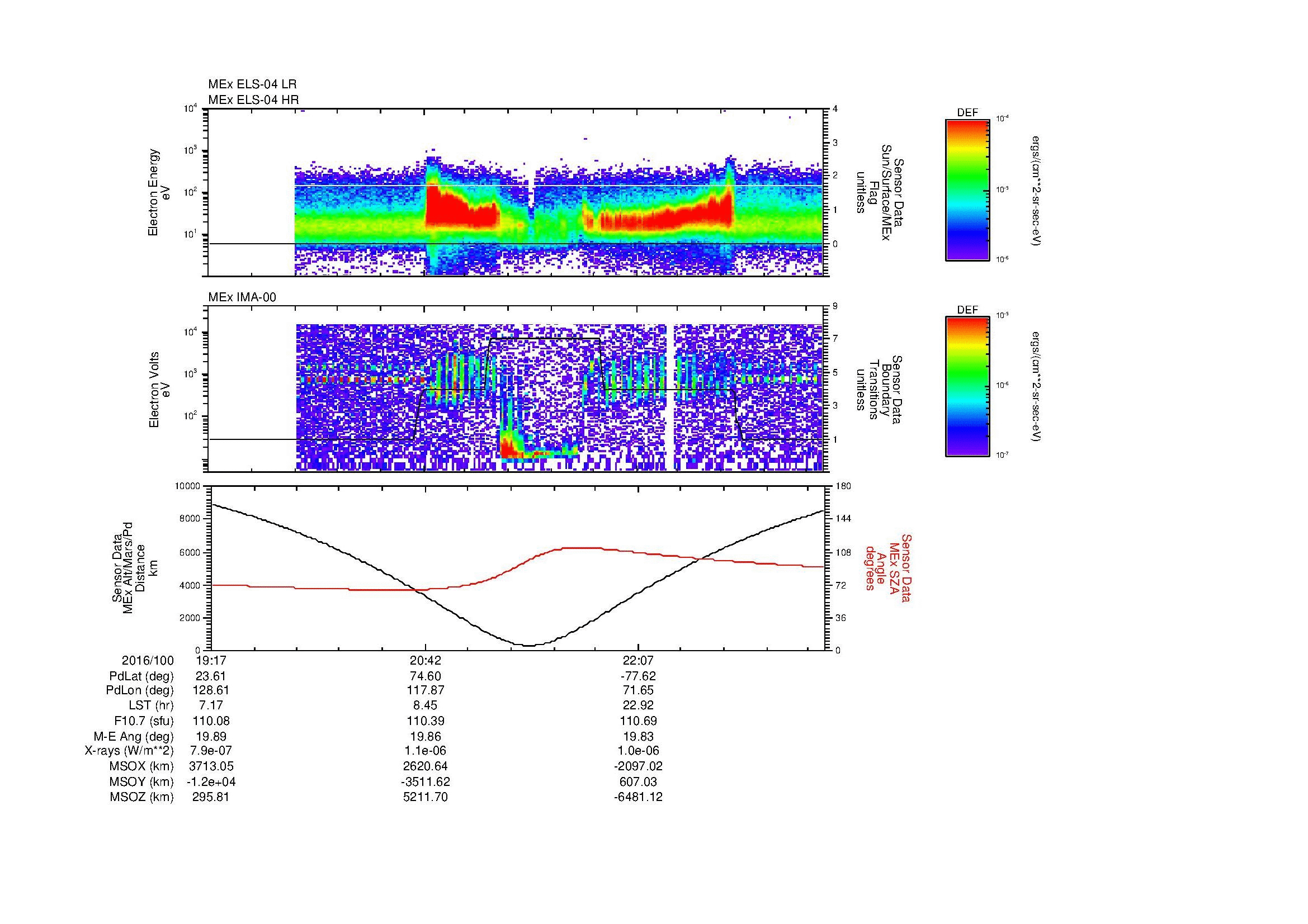Click the PdLat value '-77.62'
This screenshot has height=924, width=1308.
tap(638, 676)
